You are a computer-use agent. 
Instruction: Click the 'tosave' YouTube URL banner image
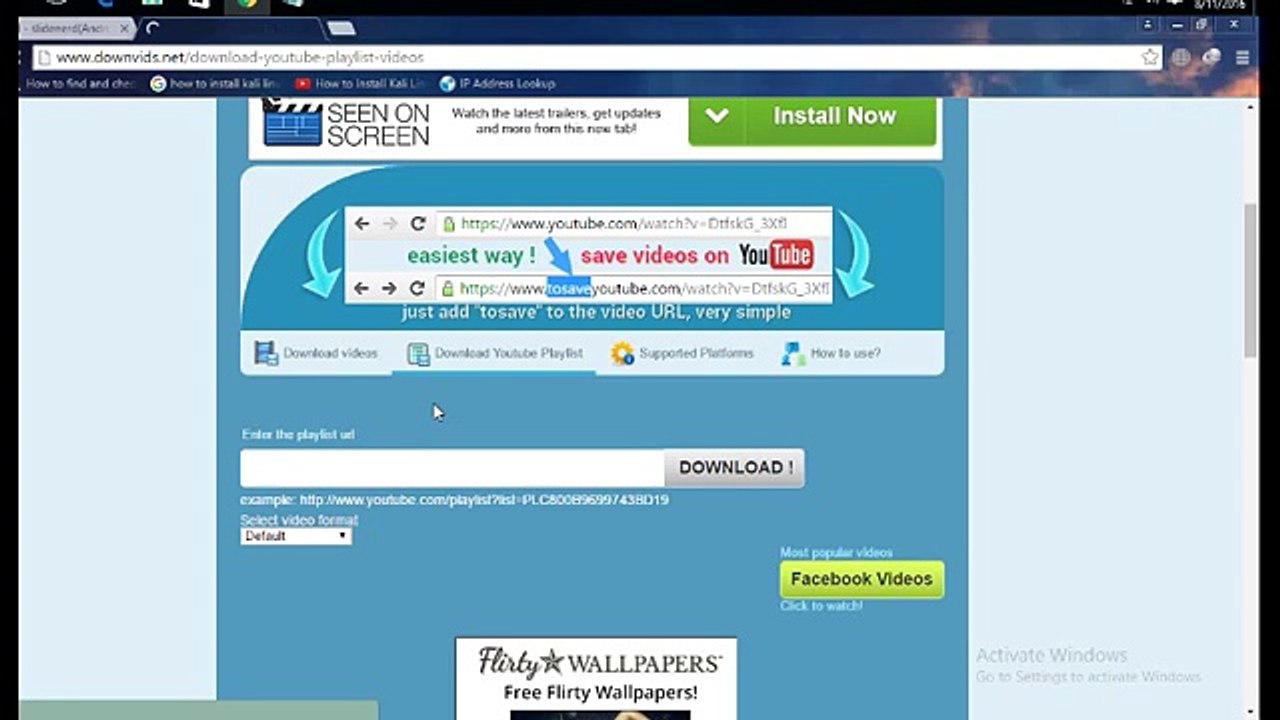click(x=589, y=256)
